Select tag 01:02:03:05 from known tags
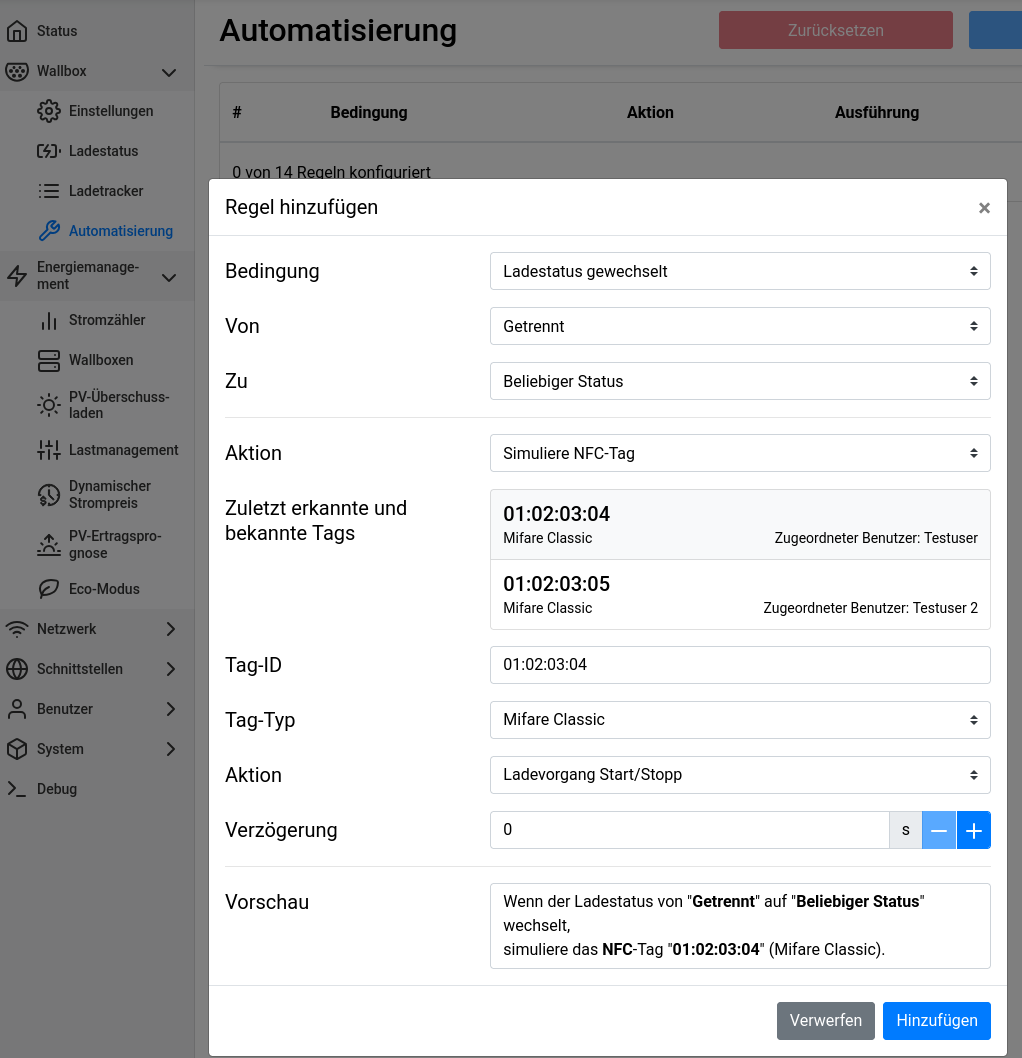The image size is (1022, 1058). point(740,594)
